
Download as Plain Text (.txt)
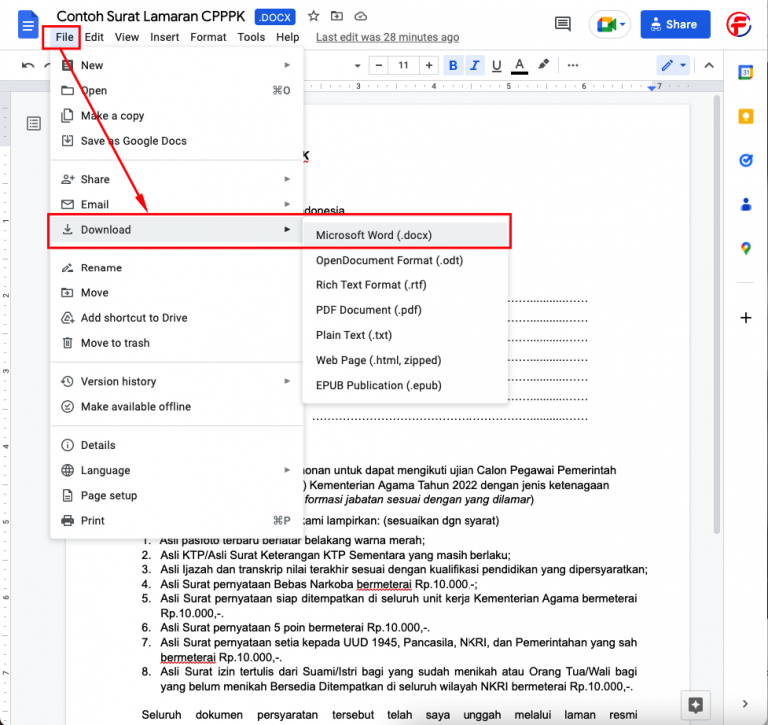[x=405, y=336]
